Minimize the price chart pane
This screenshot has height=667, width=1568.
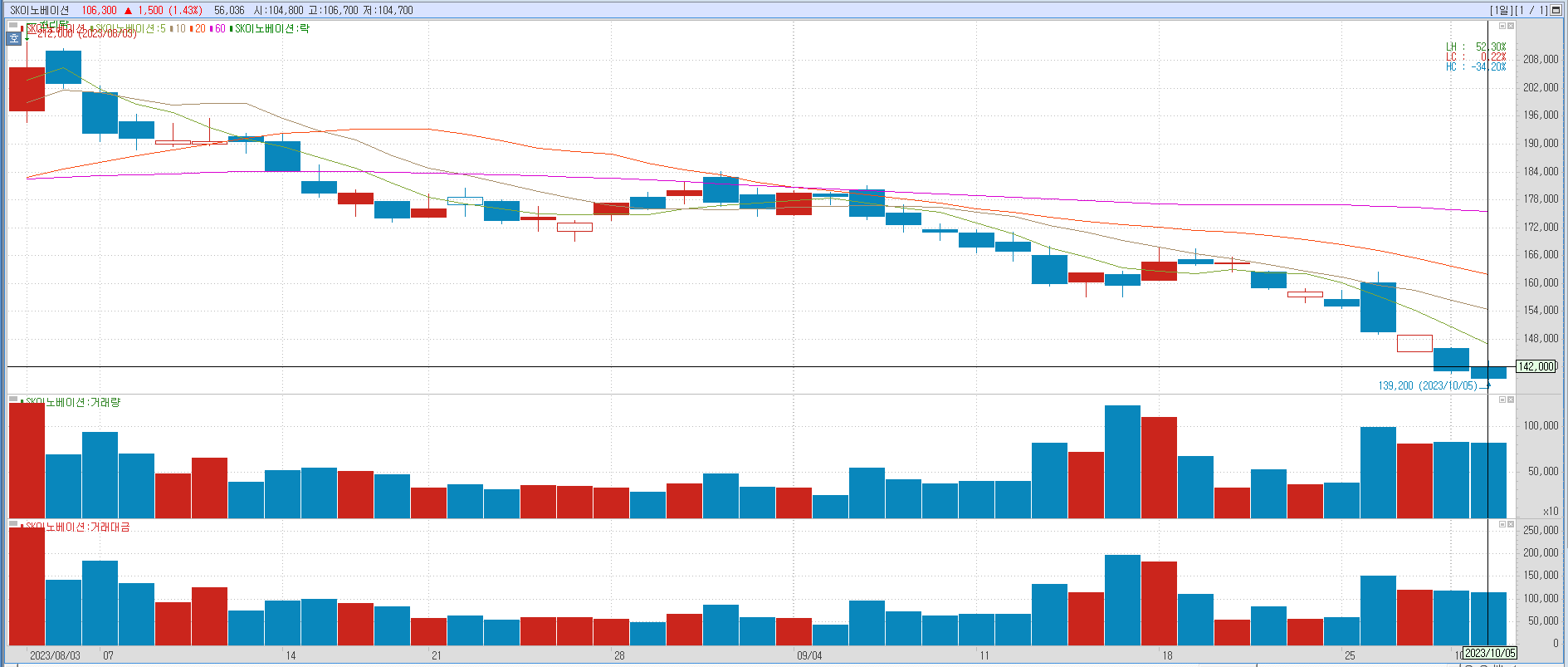tap(1502, 26)
